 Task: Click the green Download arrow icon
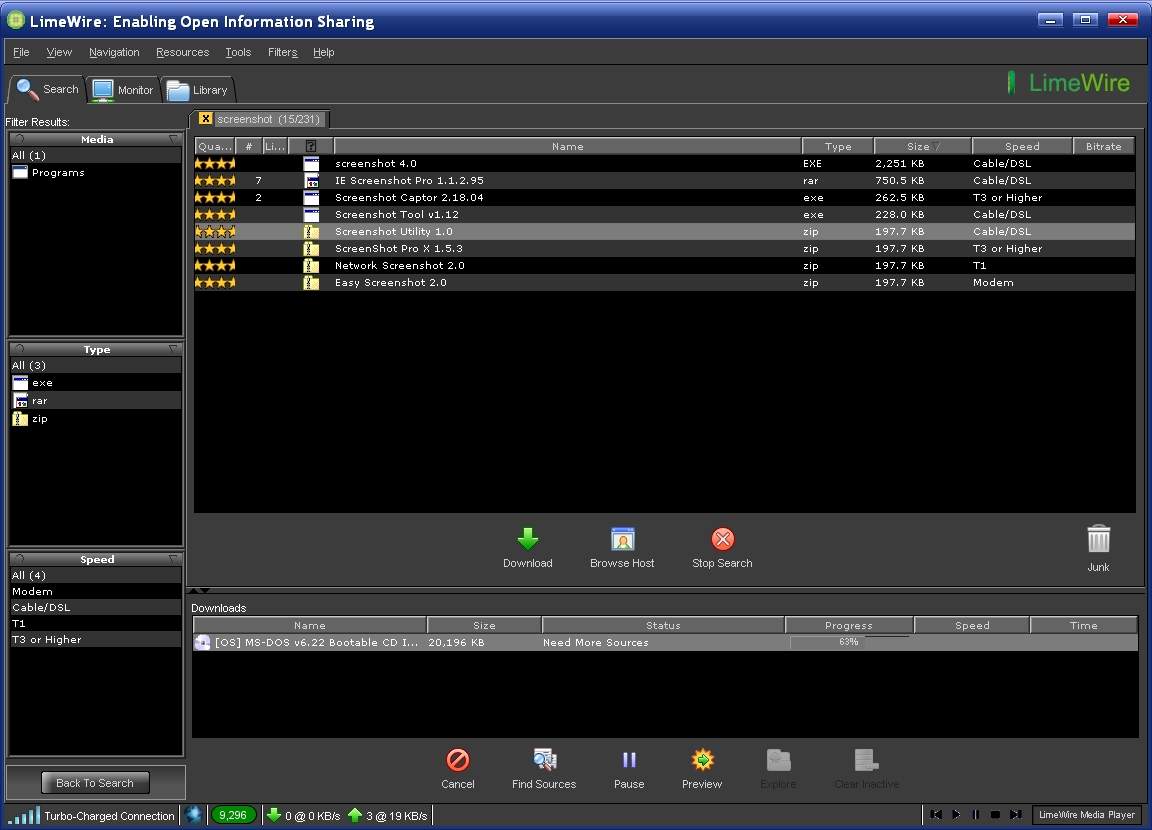tap(528, 540)
